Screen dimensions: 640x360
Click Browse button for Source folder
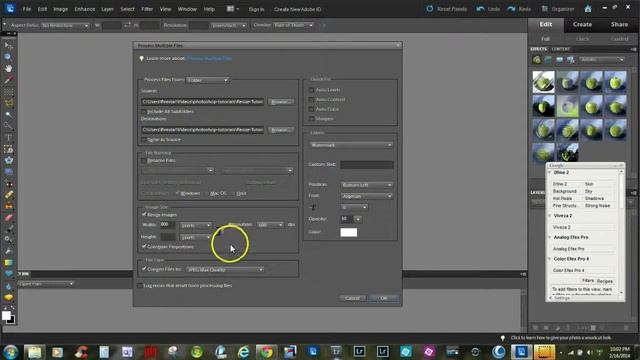click(281, 102)
